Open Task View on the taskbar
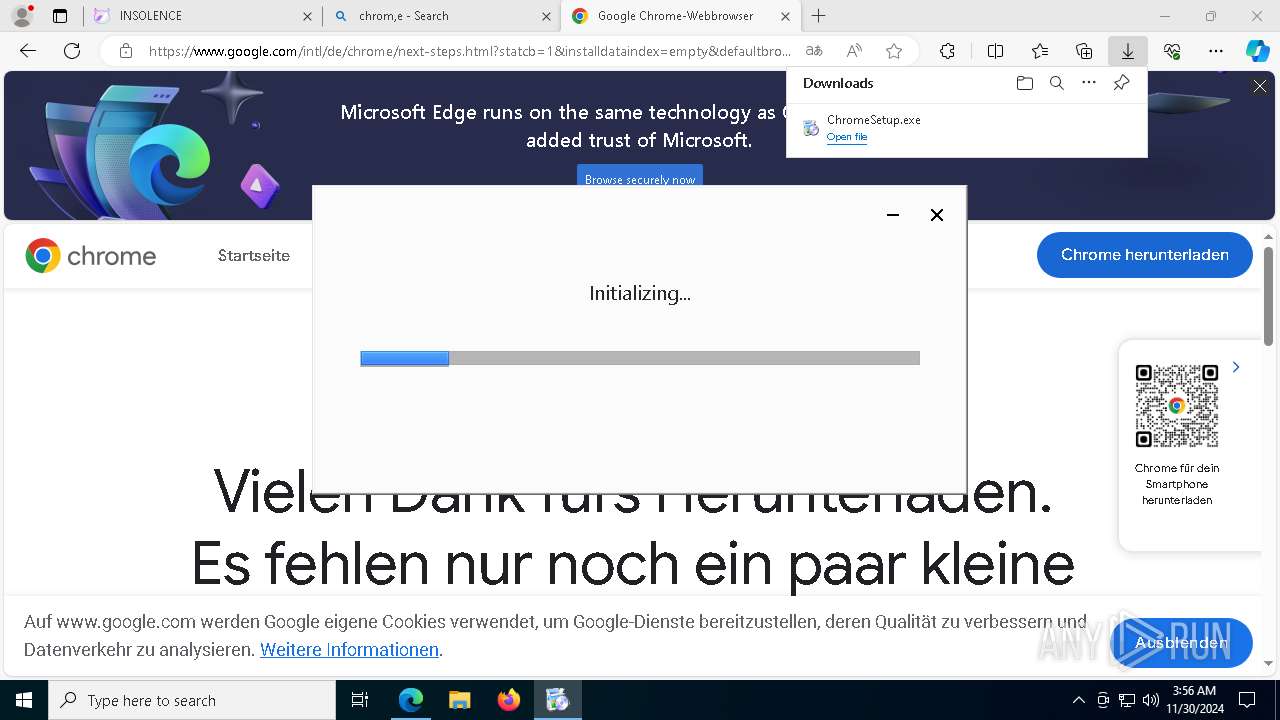This screenshot has height=720, width=1280. coord(360,700)
